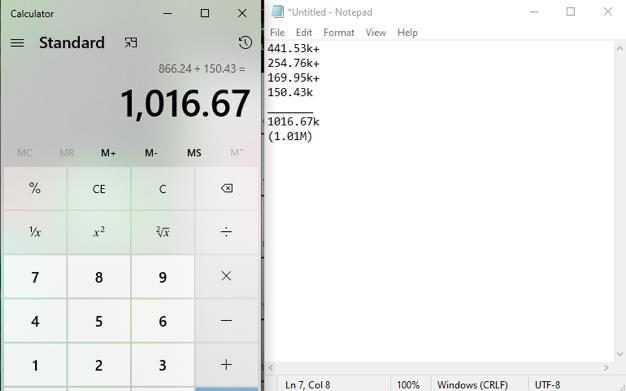Click the percent key

35,189
